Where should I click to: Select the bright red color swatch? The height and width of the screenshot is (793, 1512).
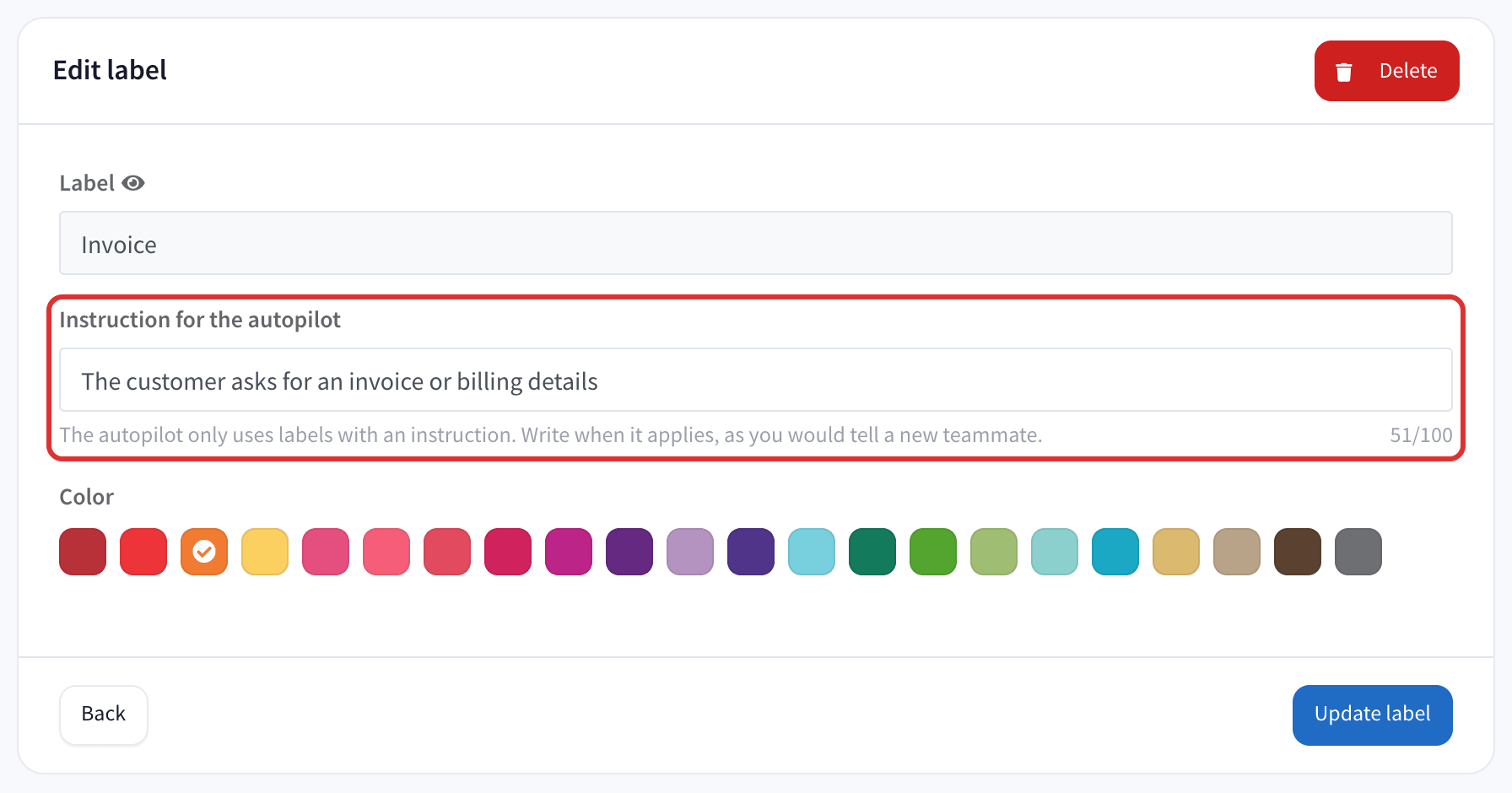tap(143, 552)
